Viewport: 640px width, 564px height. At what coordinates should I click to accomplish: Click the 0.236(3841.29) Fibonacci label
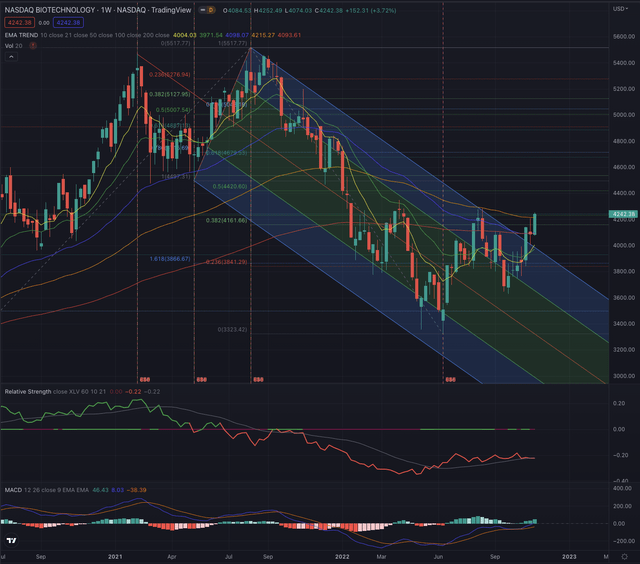tap(227, 262)
